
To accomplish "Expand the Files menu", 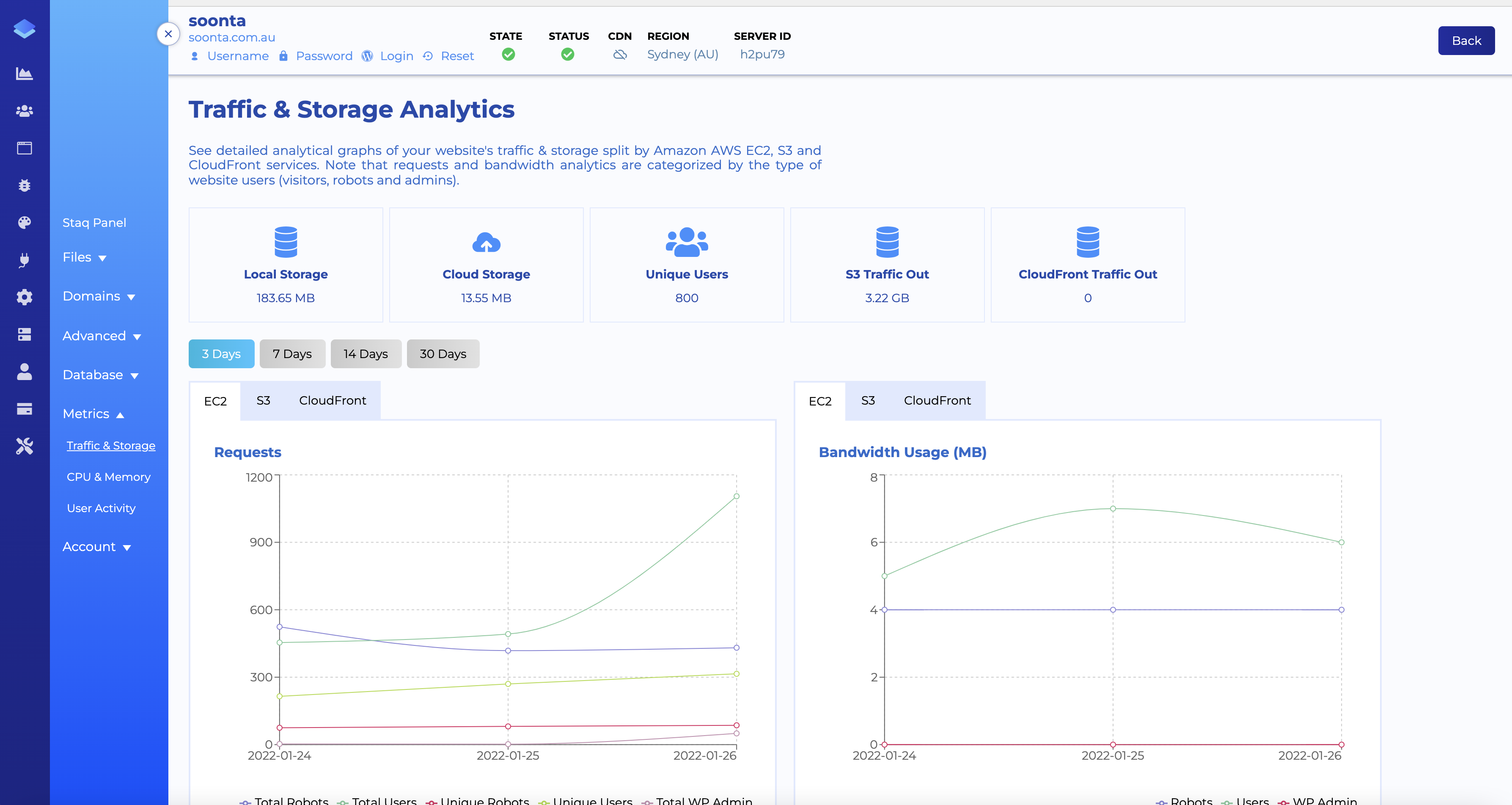I will click(x=85, y=257).
